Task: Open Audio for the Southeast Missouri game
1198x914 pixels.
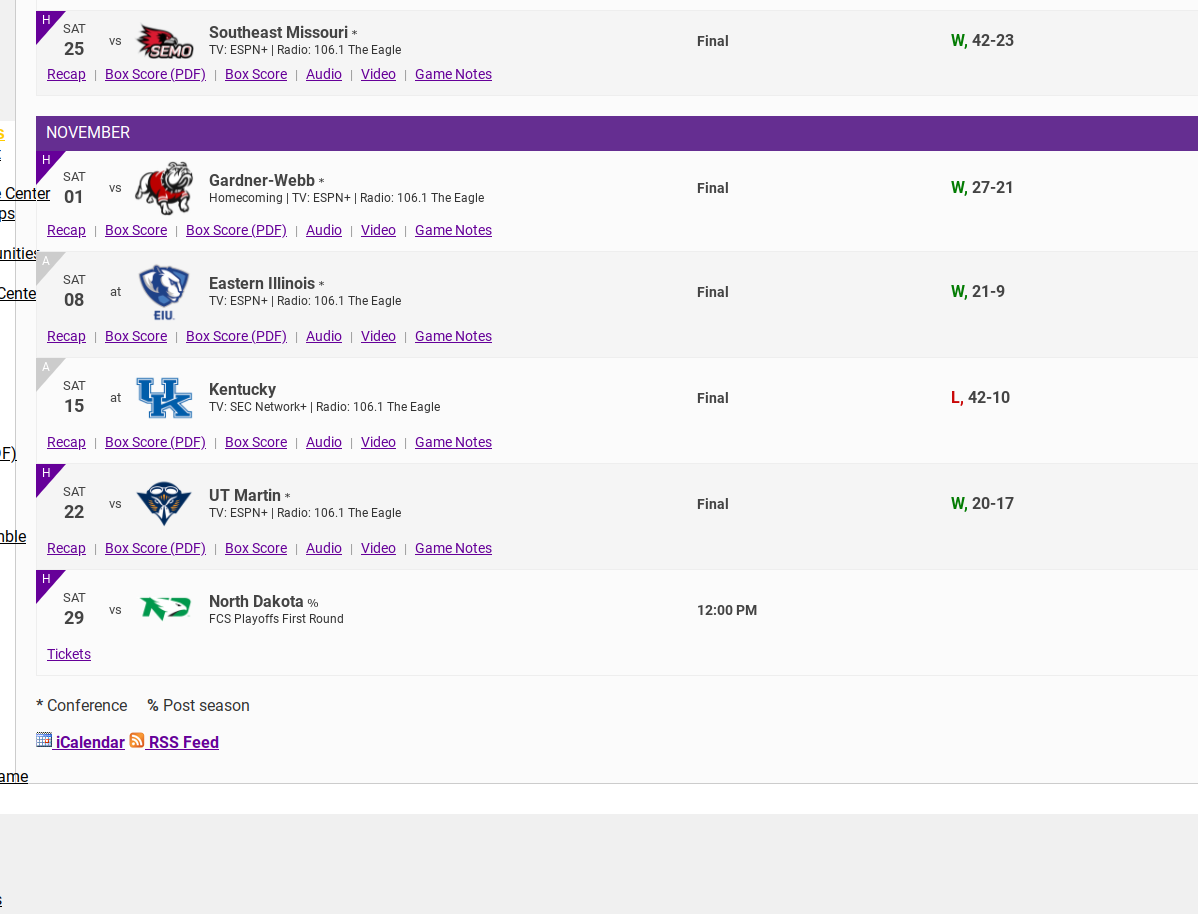Action: [324, 74]
